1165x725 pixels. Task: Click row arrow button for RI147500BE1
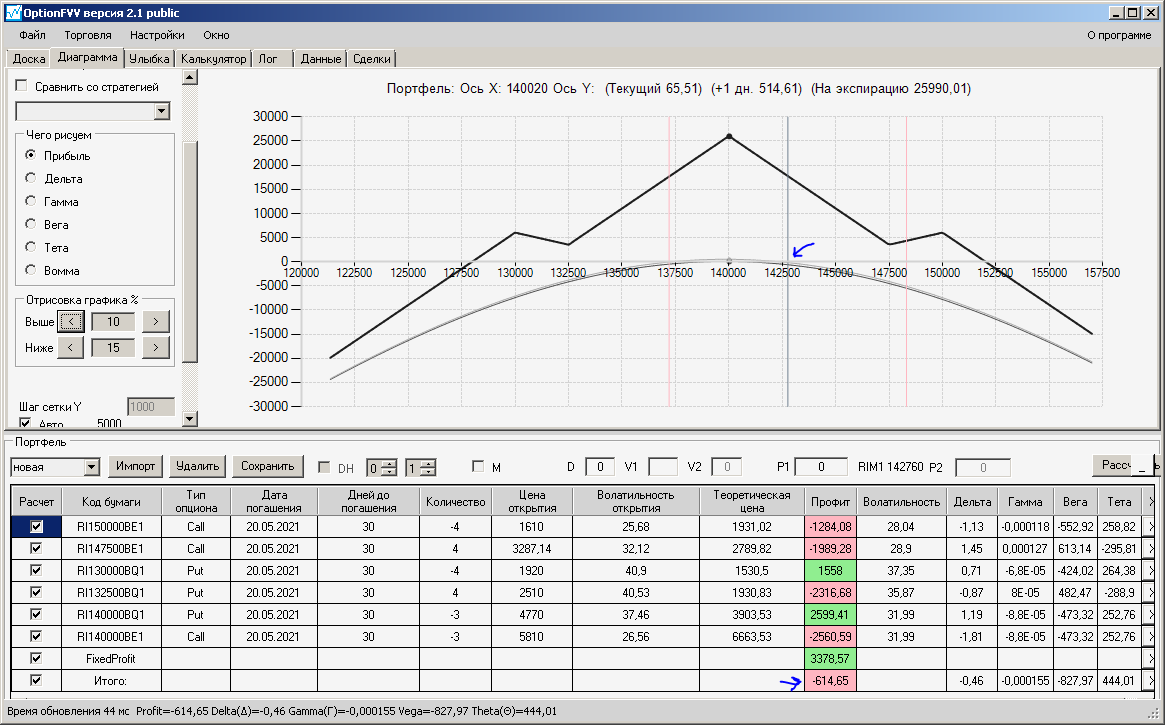1150,549
